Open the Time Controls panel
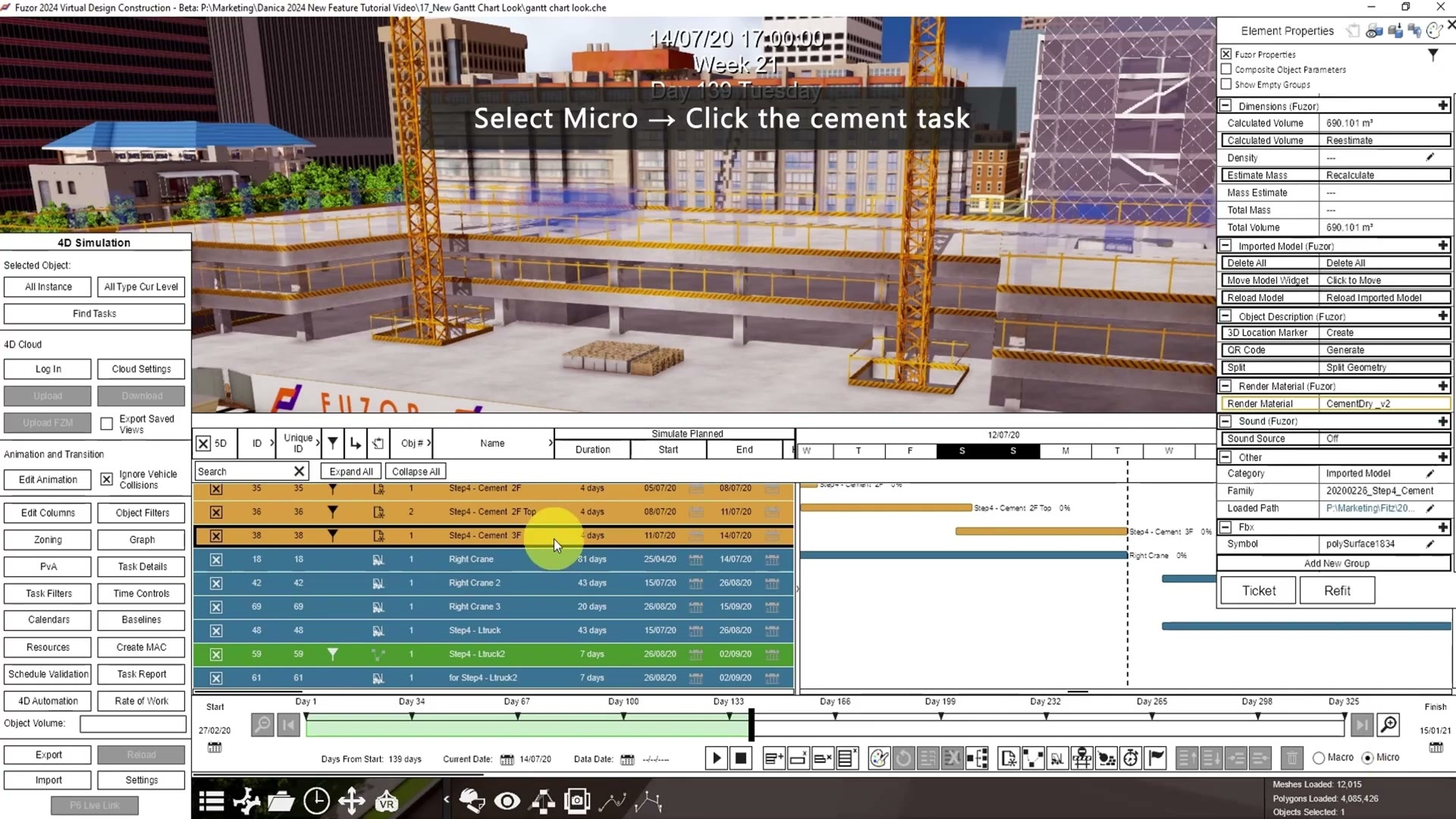This screenshot has width=1456, height=819. pos(142,593)
